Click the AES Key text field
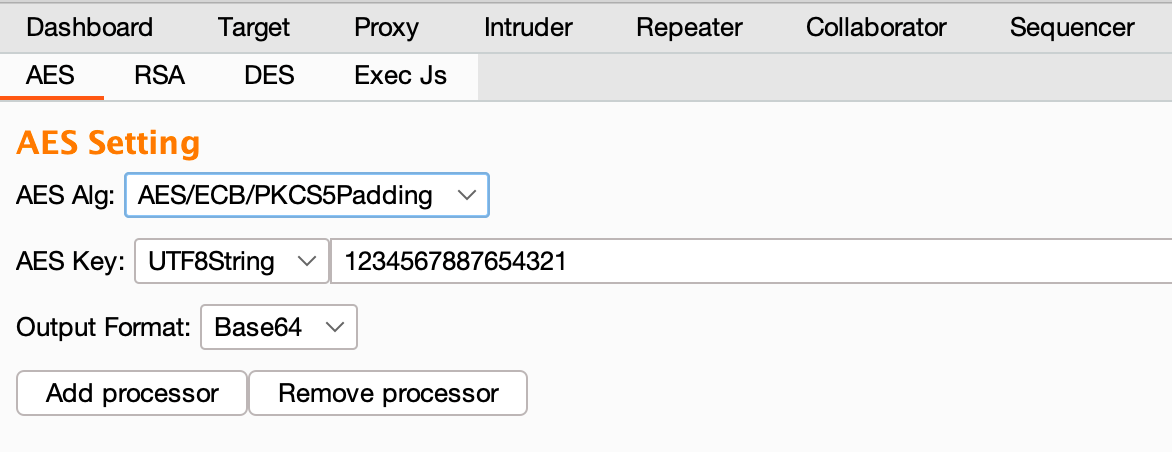Screen dimensions: 1172x452 coord(750,262)
